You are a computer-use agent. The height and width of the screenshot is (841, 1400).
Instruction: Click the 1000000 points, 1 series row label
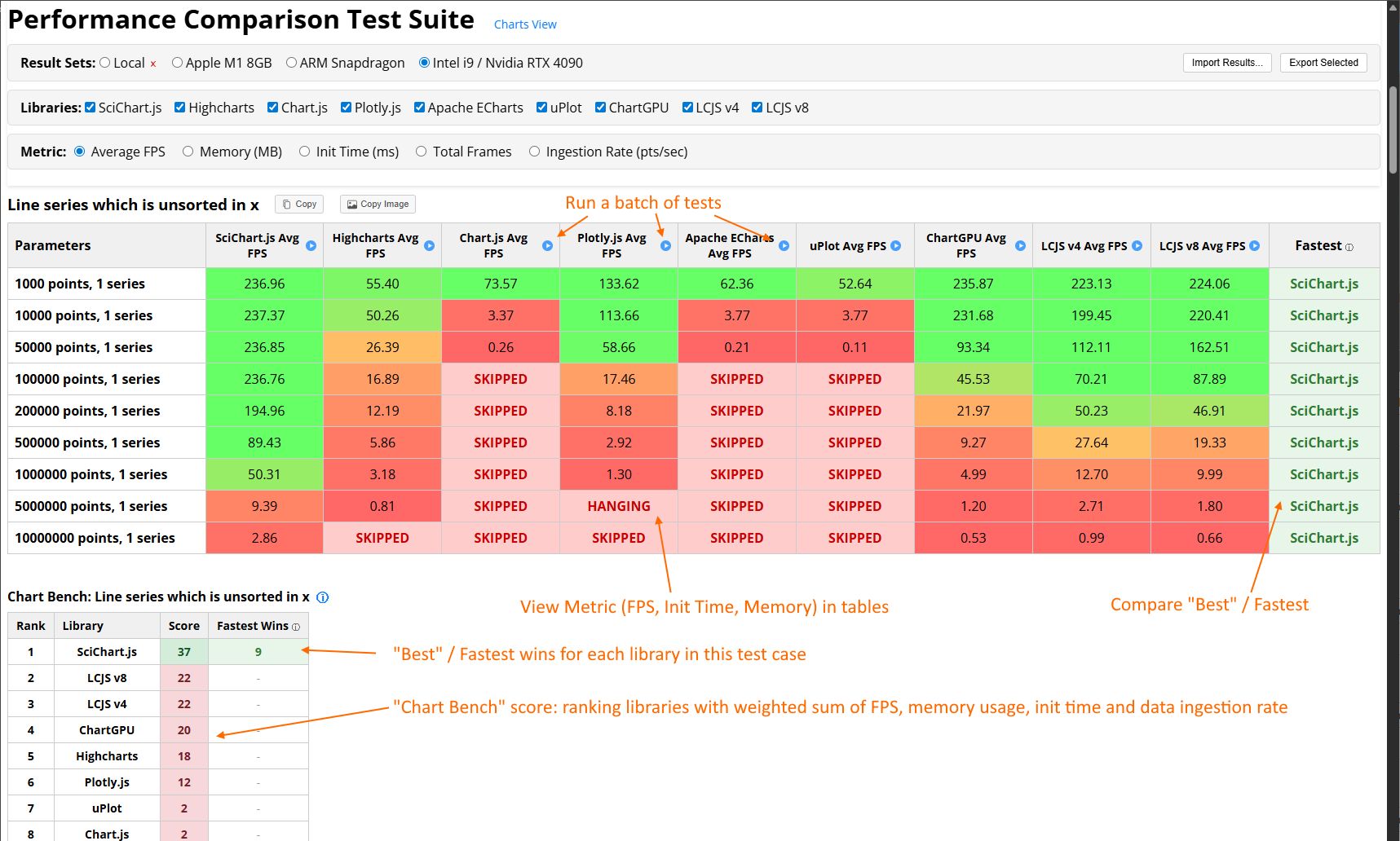point(107,474)
